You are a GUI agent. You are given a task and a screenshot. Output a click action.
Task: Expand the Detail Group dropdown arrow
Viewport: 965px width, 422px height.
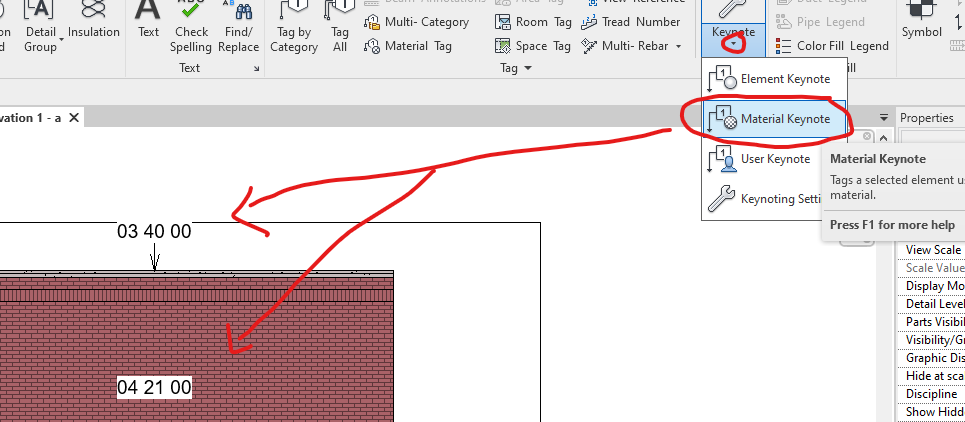tap(62, 39)
